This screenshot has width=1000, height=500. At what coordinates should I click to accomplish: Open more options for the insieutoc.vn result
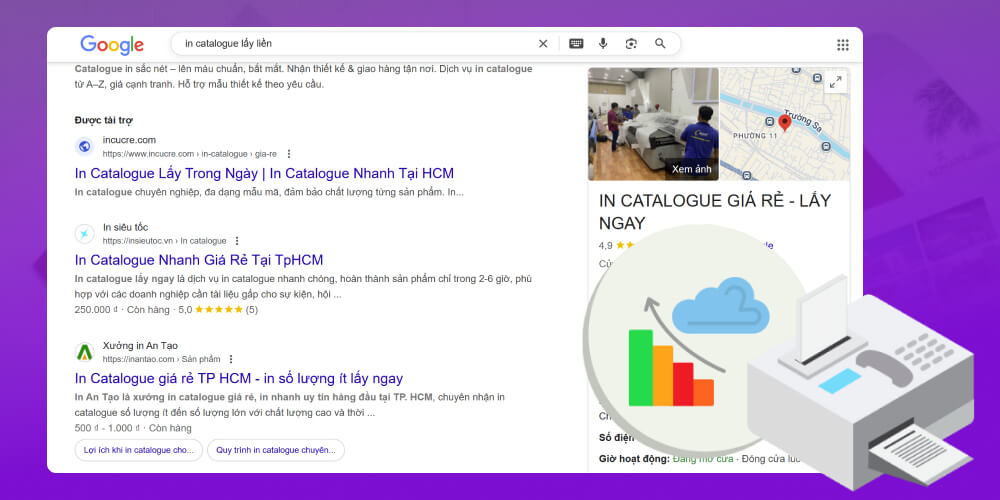click(x=237, y=241)
